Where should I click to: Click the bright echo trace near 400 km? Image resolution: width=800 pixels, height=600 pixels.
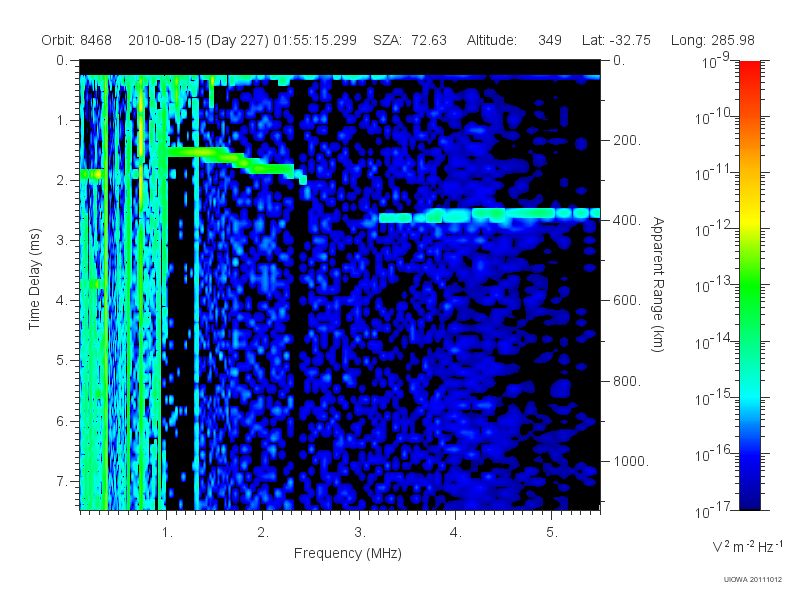(489, 215)
